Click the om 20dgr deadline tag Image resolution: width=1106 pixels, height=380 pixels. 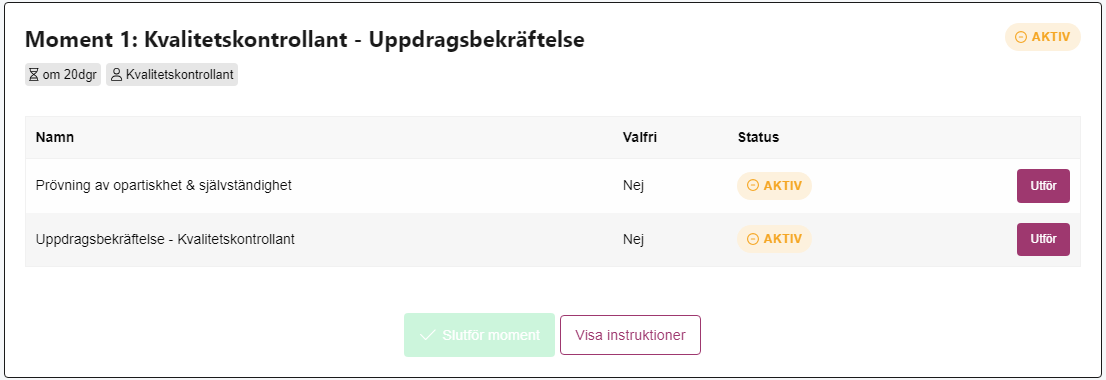point(63,75)
